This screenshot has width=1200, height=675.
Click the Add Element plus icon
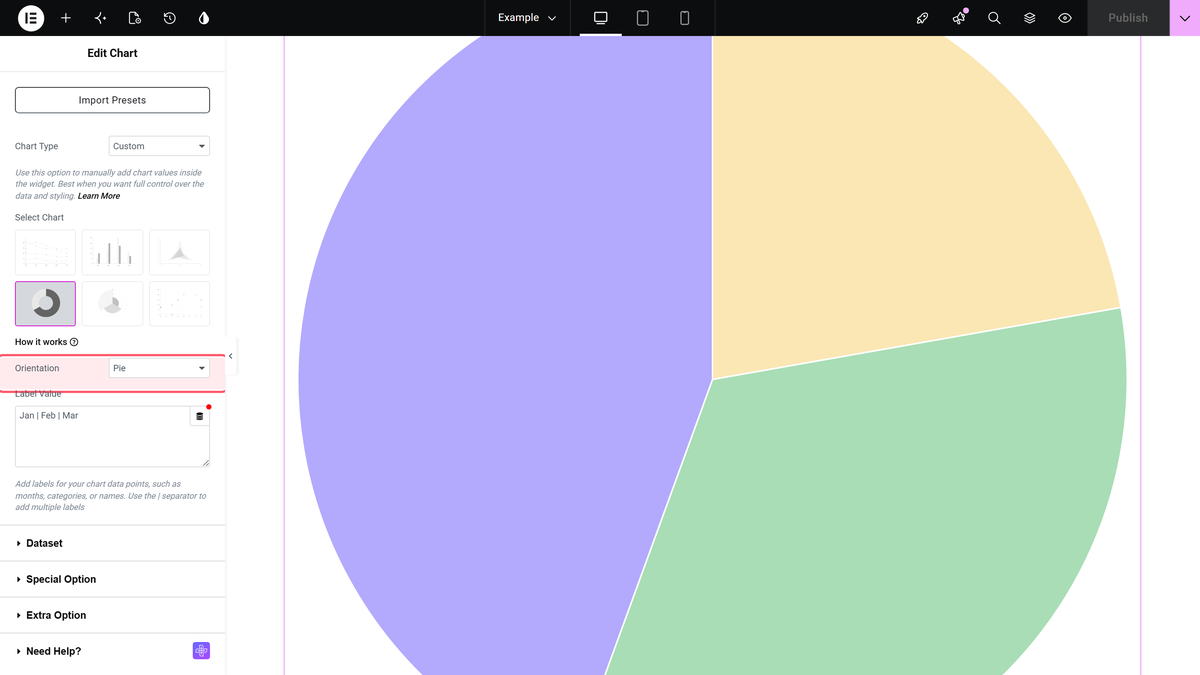pos(66,18)
